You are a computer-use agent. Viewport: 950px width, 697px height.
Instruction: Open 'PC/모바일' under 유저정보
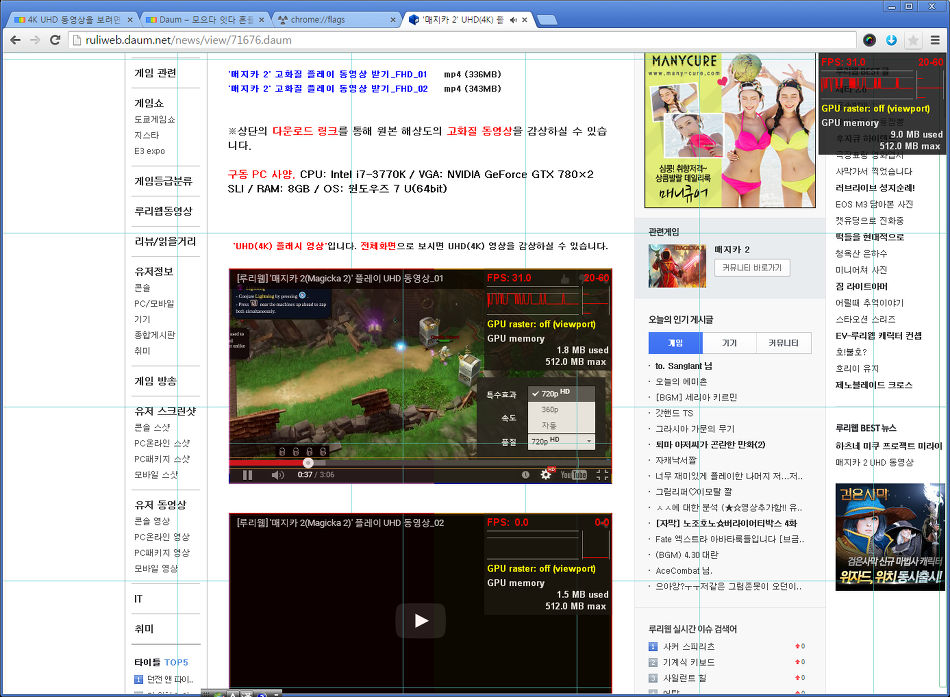tap(154, 304)
